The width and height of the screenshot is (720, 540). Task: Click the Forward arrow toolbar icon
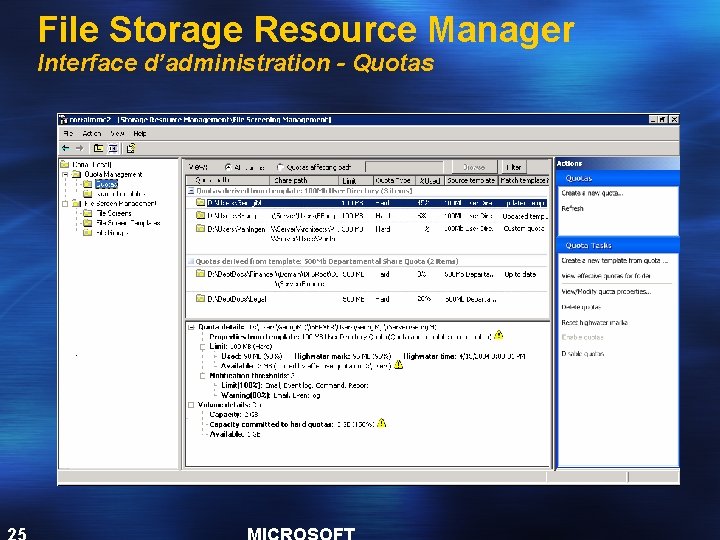coord(79,148)
